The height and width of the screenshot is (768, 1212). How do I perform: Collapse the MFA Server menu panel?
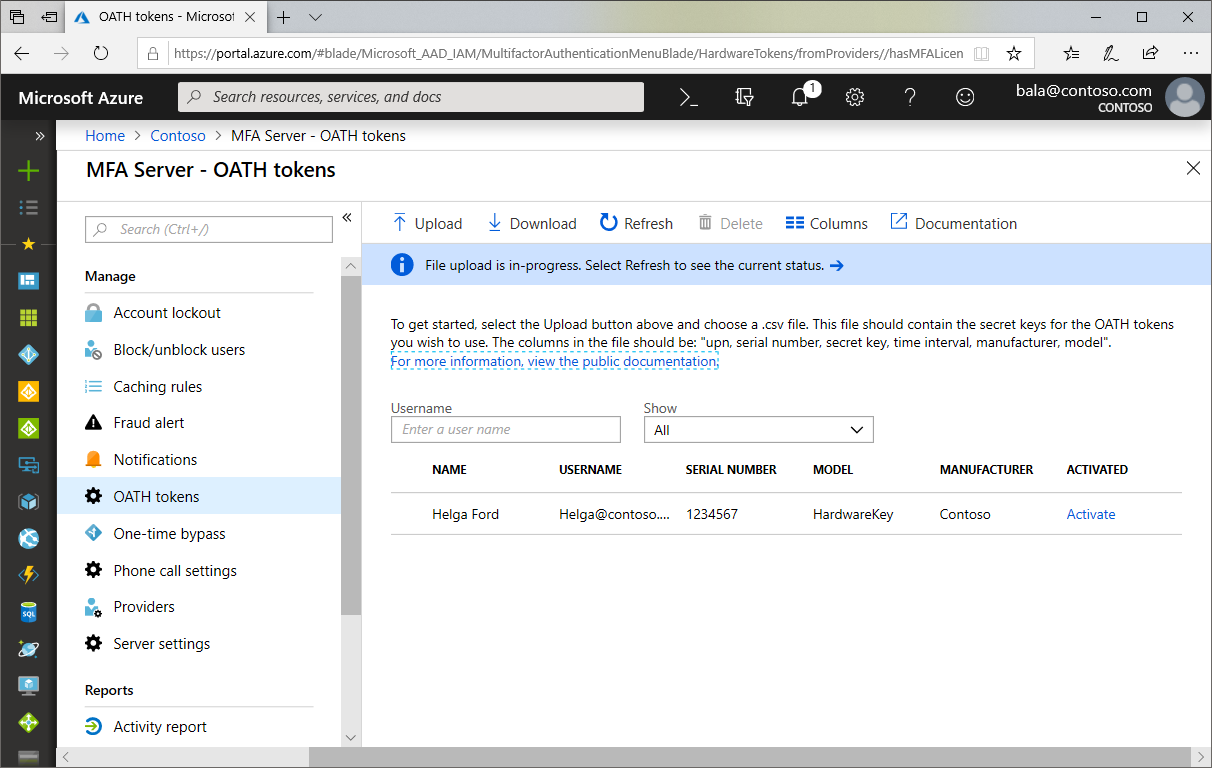click(347, 217)
